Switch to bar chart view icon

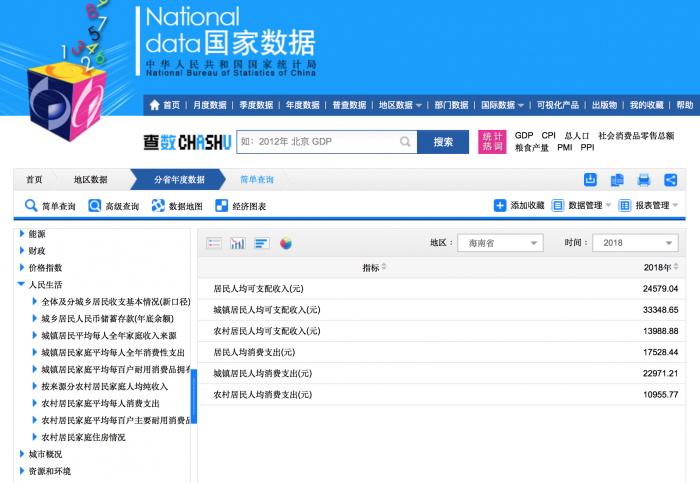[238, 243]
